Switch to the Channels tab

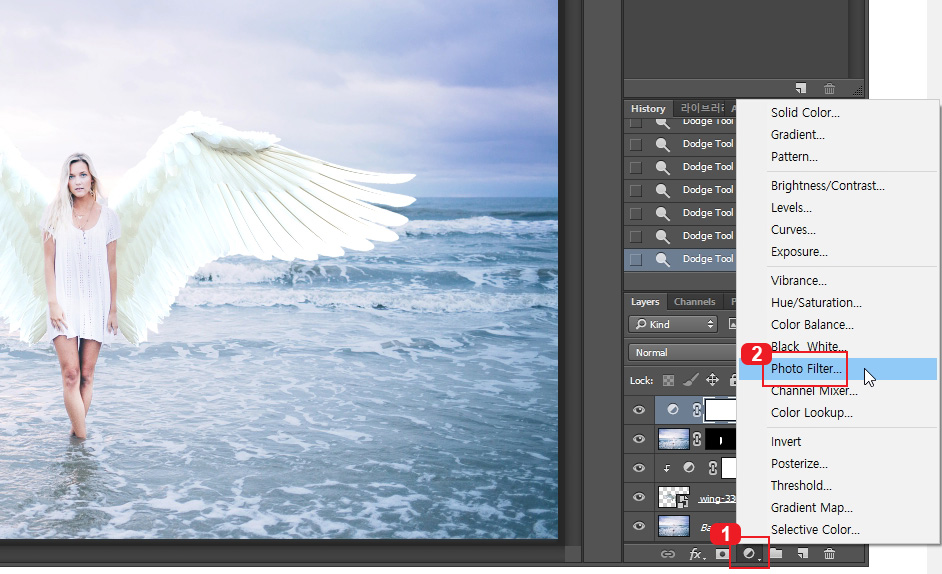point(694,302)
